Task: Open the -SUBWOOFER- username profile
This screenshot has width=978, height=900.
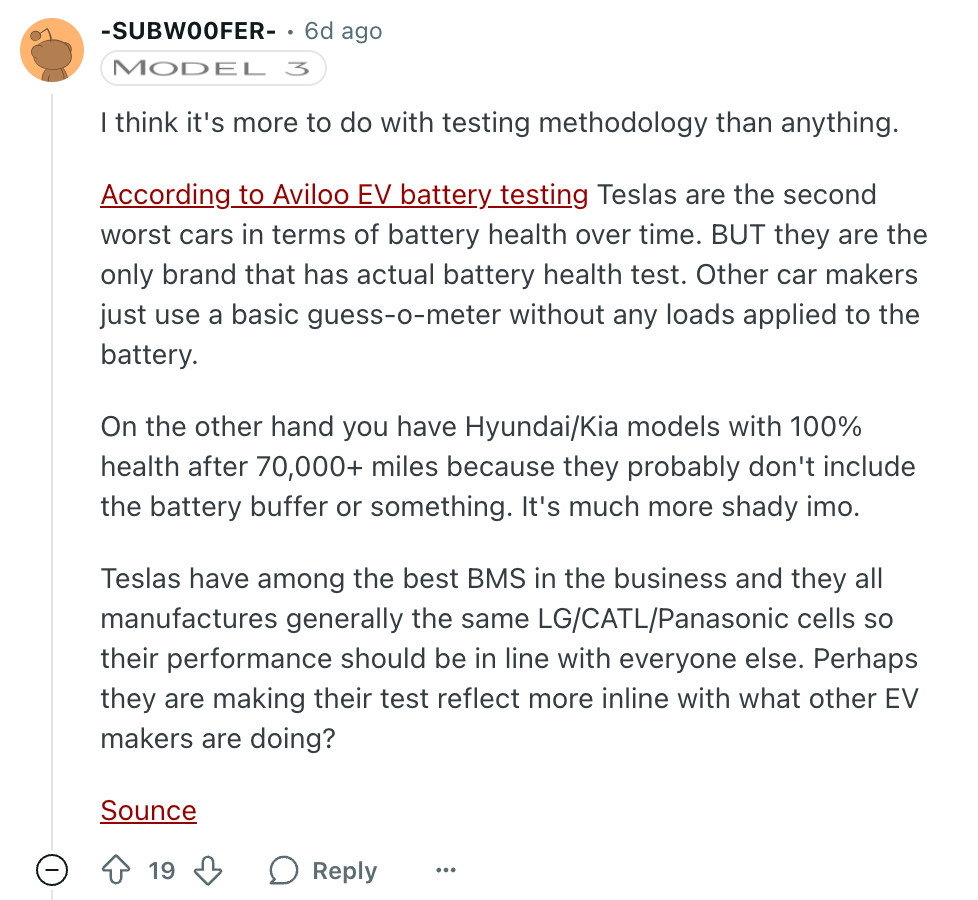Action: [188, 31]
